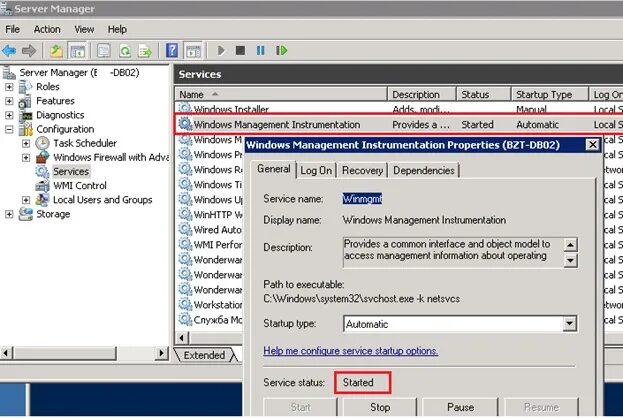Screen dimensions: 623x418
Task: Select the Roles tree item
Action: click(48, 87)
